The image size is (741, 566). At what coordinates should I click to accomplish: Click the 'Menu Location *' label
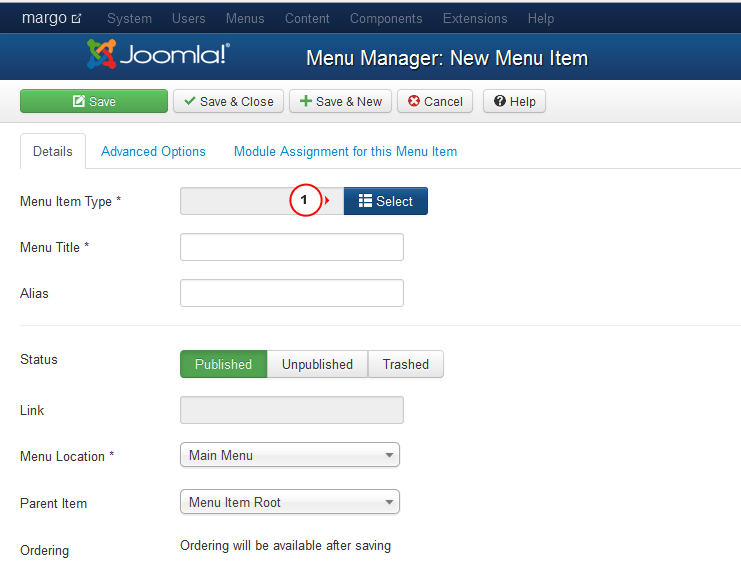[67, 456]
